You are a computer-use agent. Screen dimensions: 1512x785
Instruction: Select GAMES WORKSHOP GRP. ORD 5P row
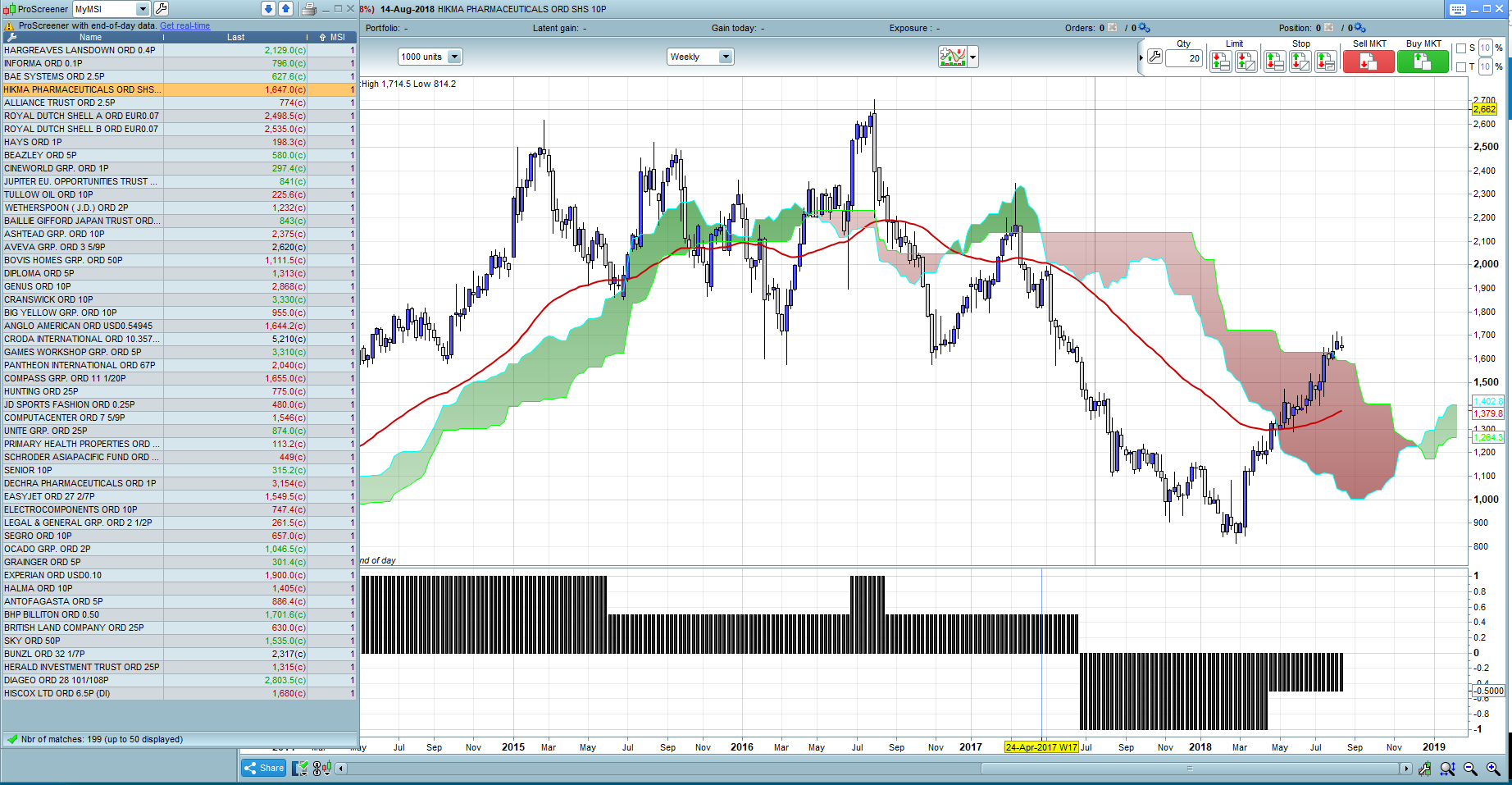pos(179,352)
